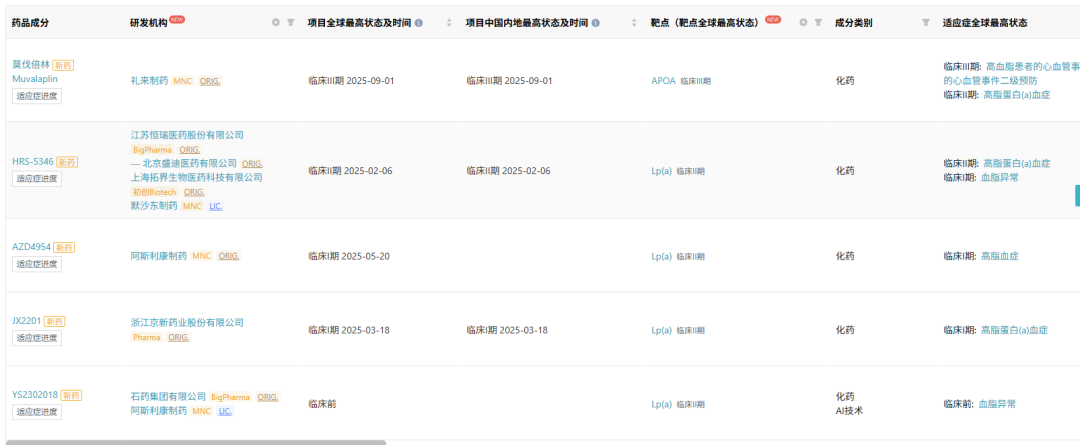
Task: Open Lp(a) target in HRS-5346 row
Action: [661, 172]
